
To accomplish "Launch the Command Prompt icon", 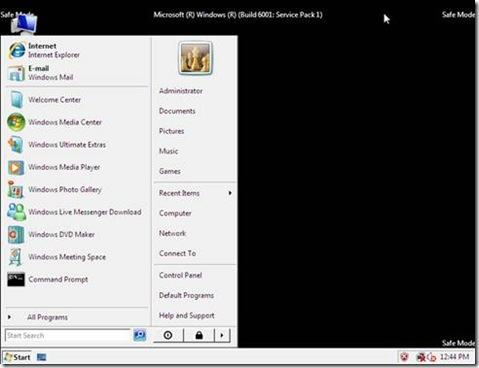I will click(x=16, y=279).
